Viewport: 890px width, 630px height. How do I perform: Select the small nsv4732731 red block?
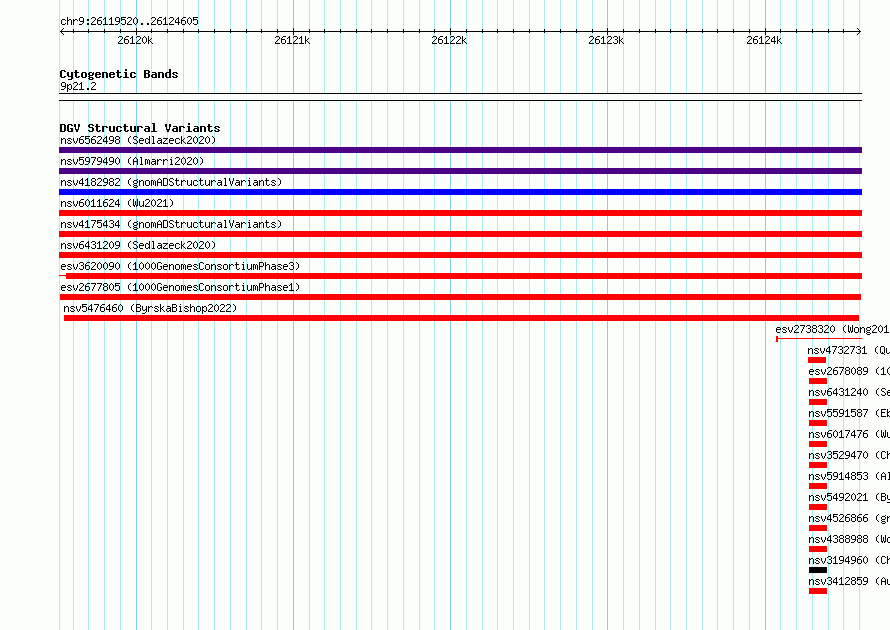(x=817, y=360)
